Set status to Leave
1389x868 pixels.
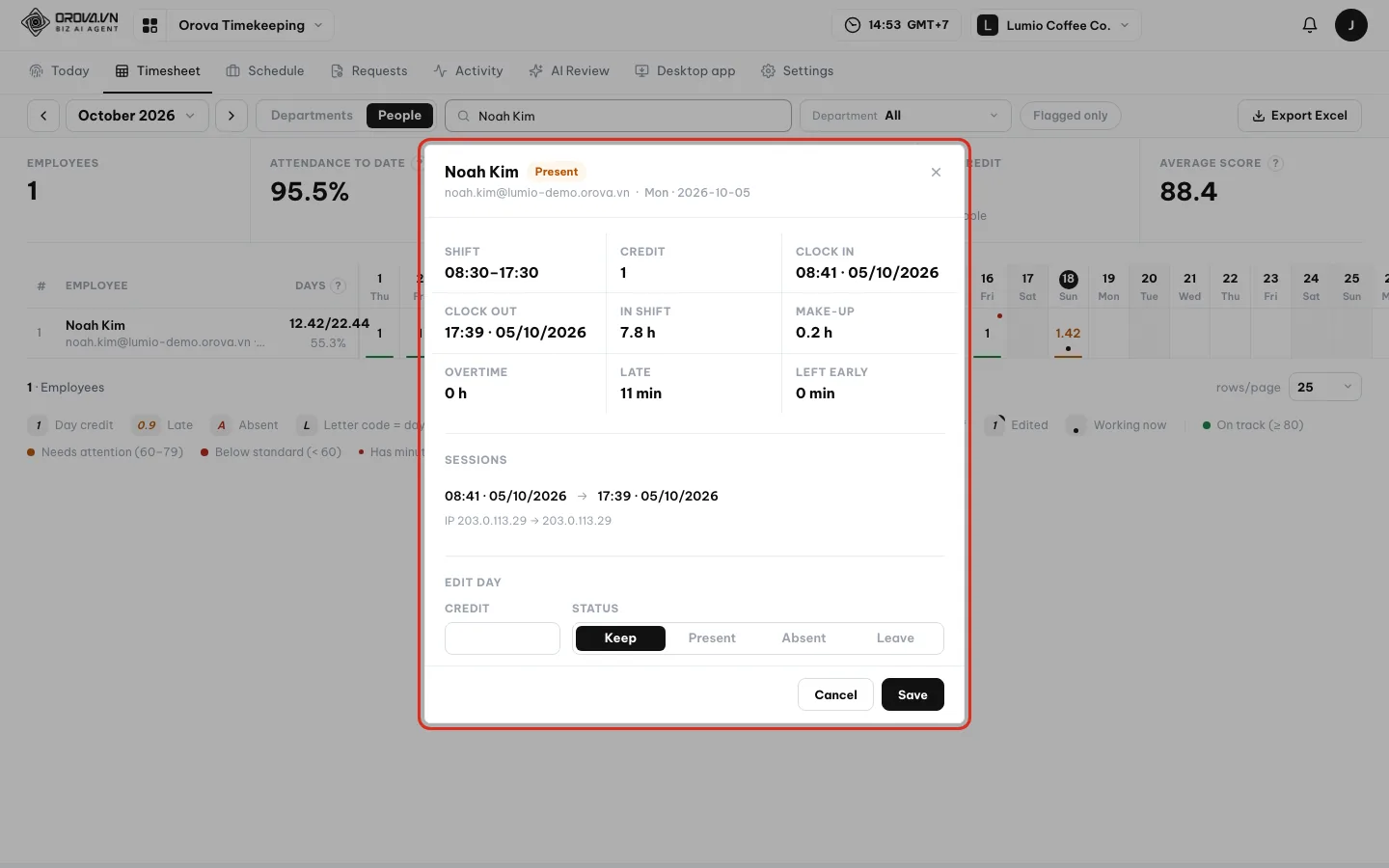click(895, 638)
